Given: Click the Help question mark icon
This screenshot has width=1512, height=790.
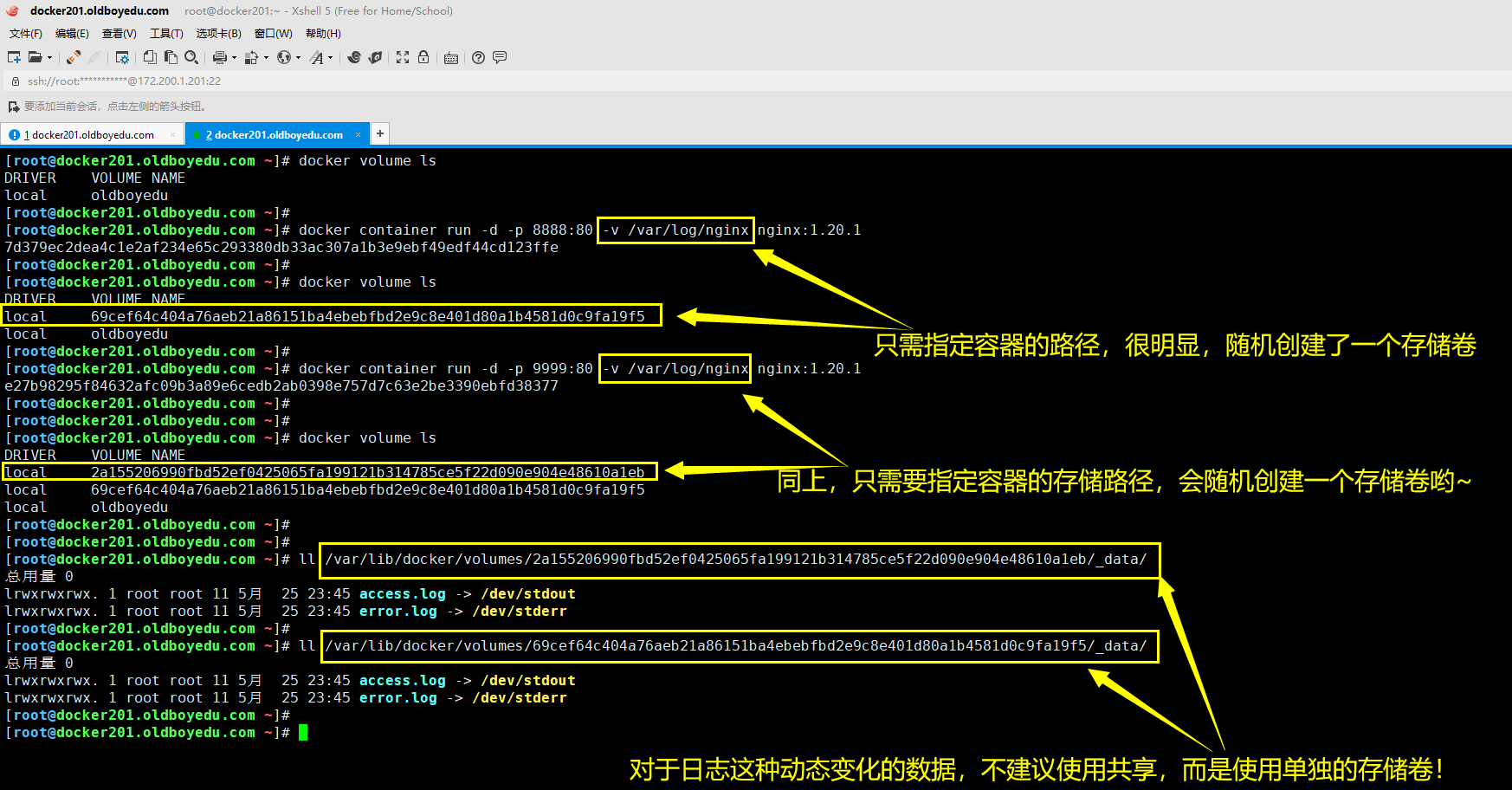Looking at the screenshot, I should tap(478, 57).
